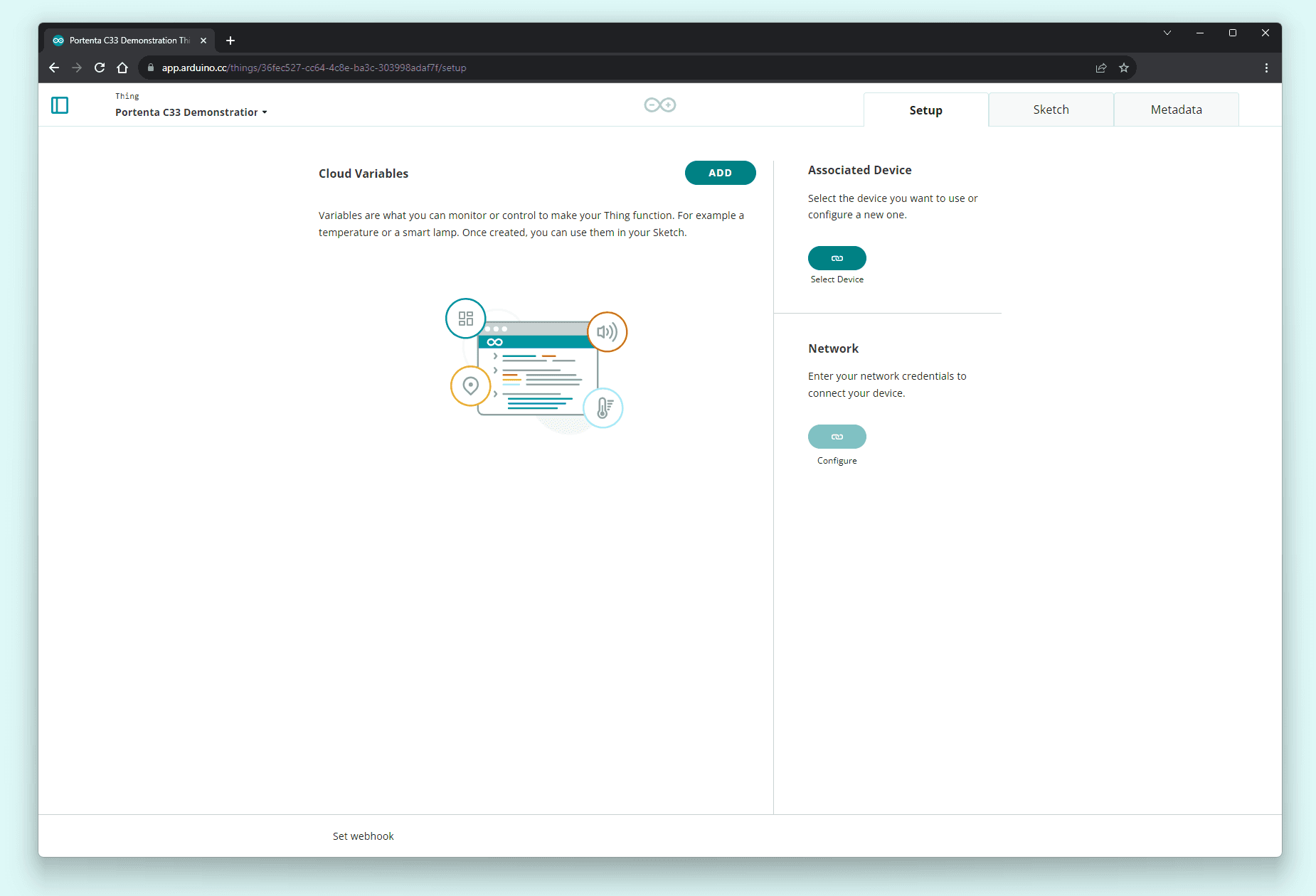Open the navigation sidebar panel

pos(60,105)
